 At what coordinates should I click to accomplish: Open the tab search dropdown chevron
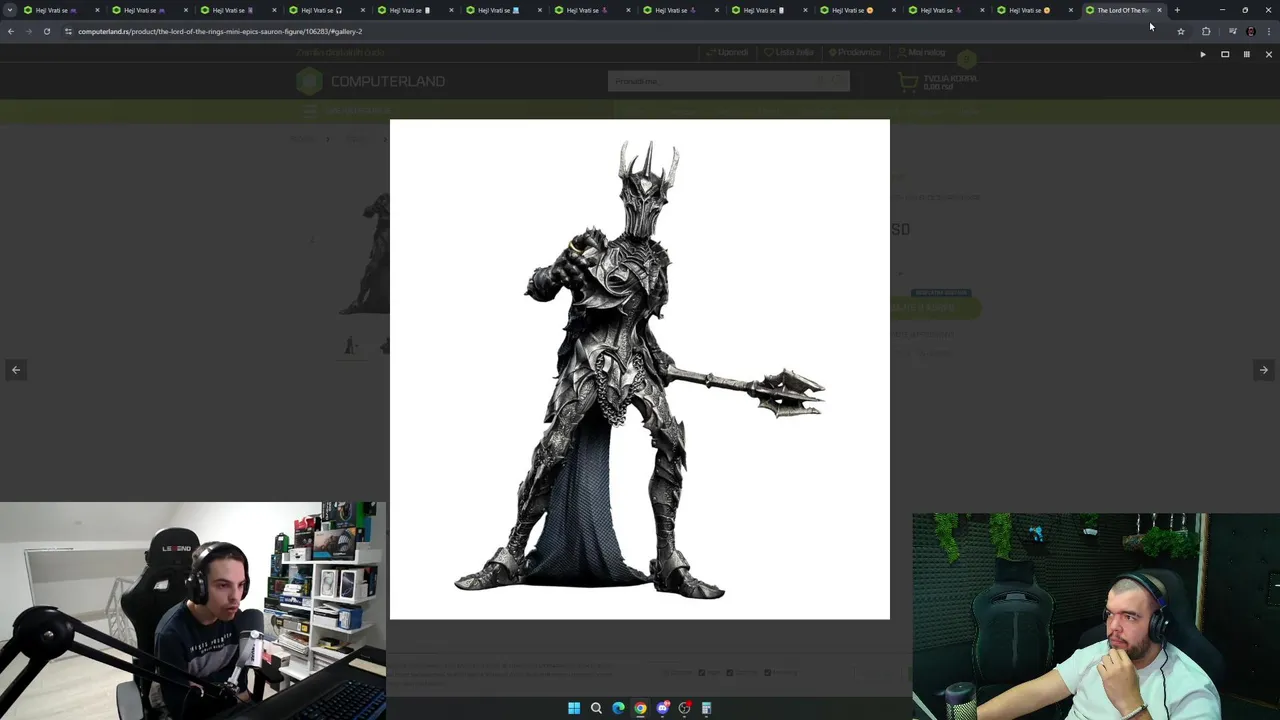10,10
